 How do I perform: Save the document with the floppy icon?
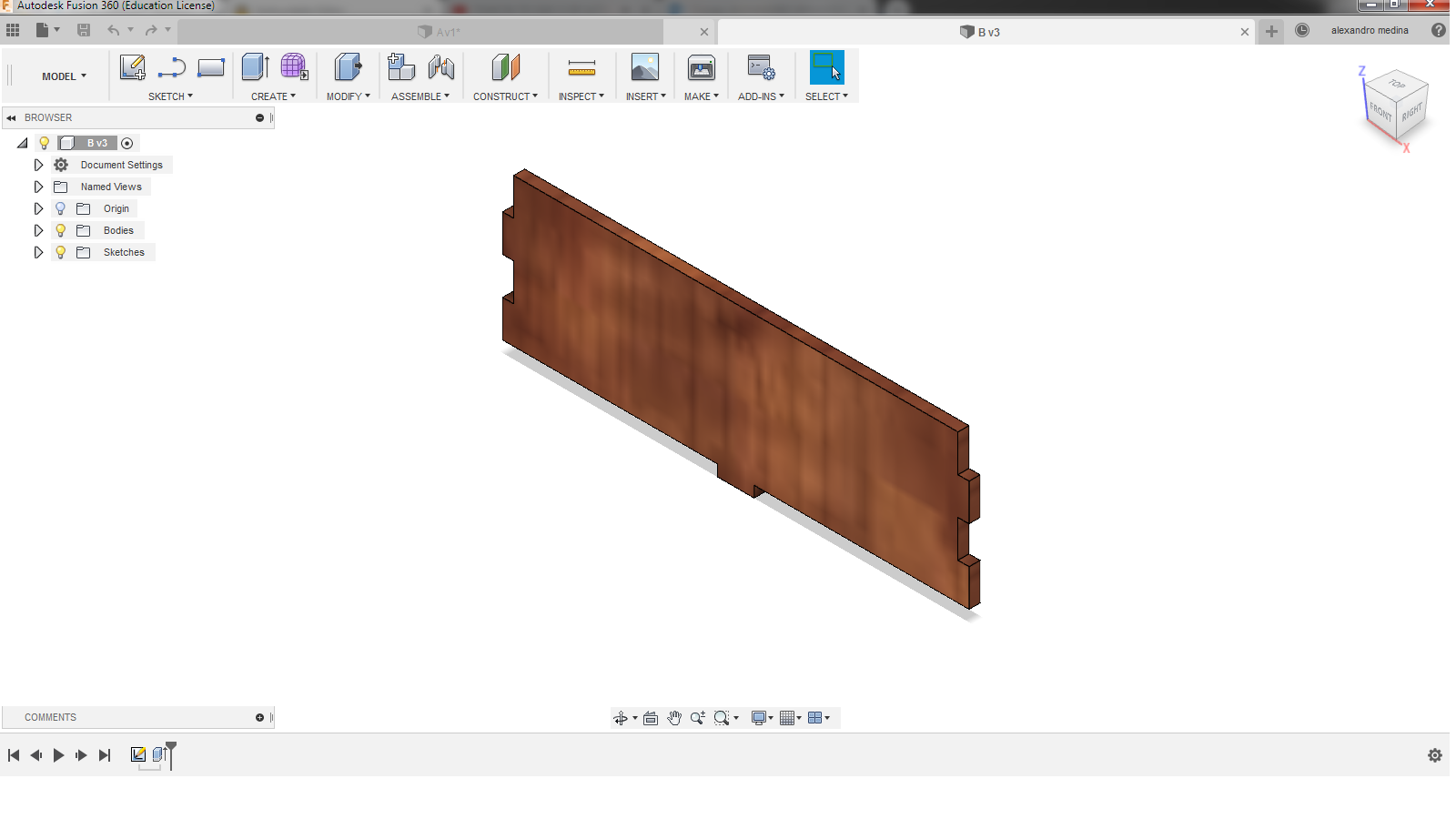(84, 30)
